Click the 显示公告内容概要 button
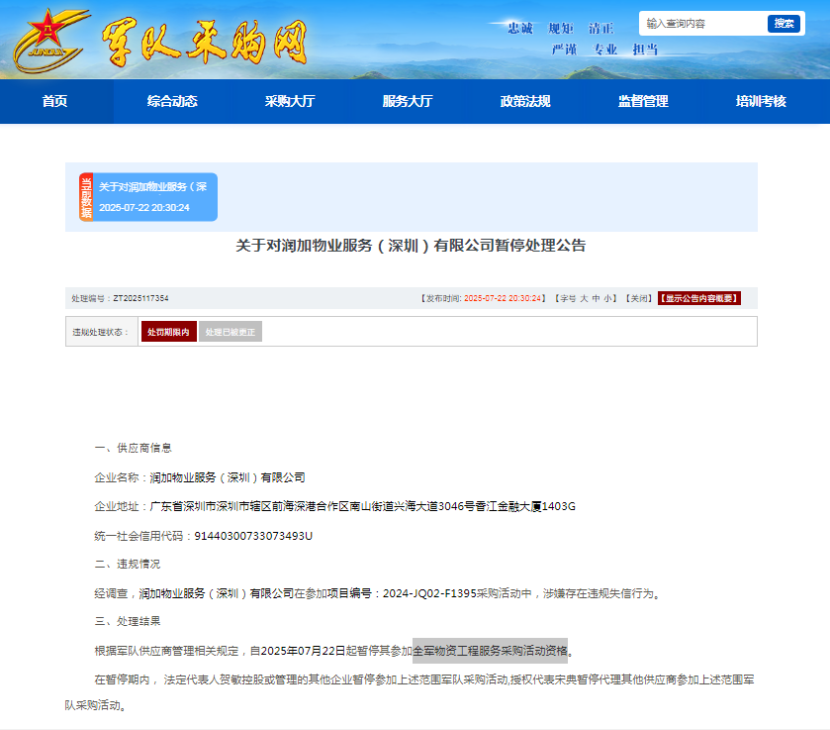 coord(699,299)
